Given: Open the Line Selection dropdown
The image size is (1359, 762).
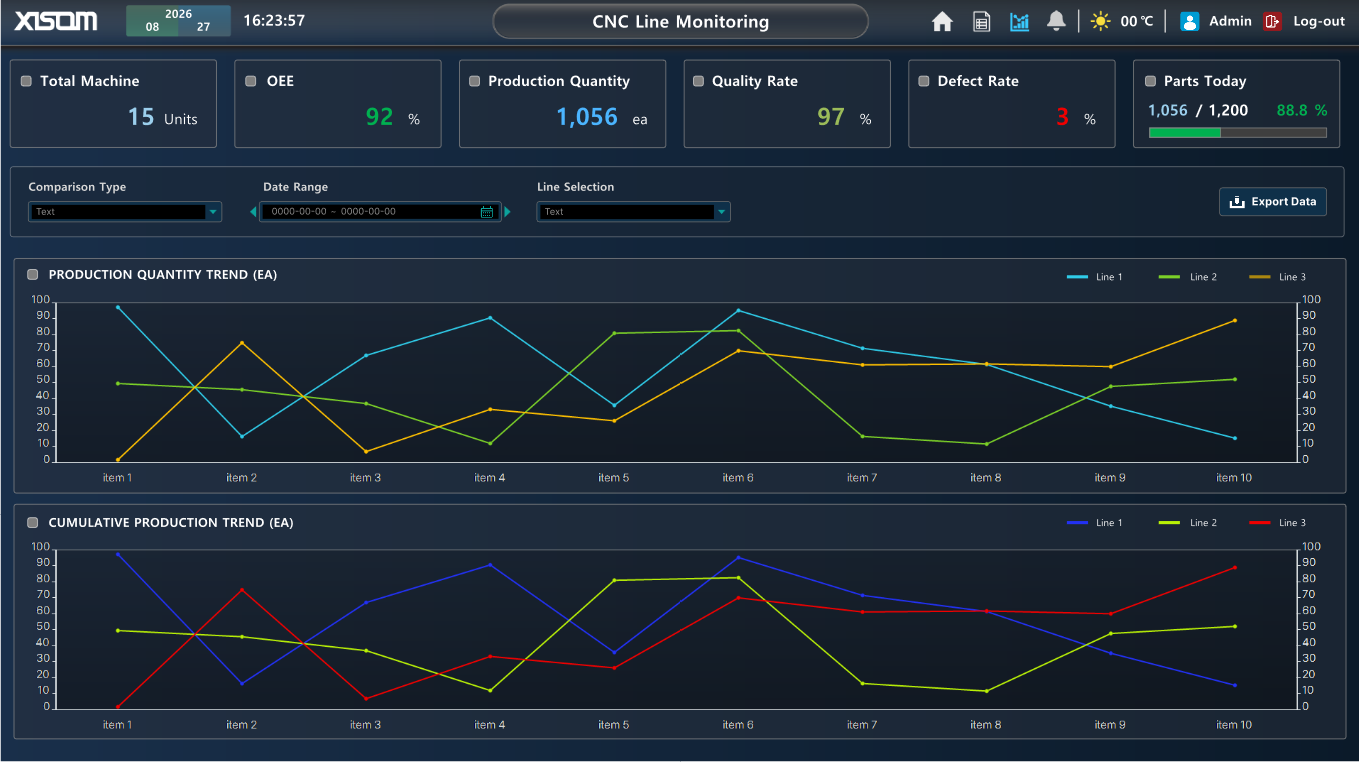Looking at the screenshot, I should 634,212.
